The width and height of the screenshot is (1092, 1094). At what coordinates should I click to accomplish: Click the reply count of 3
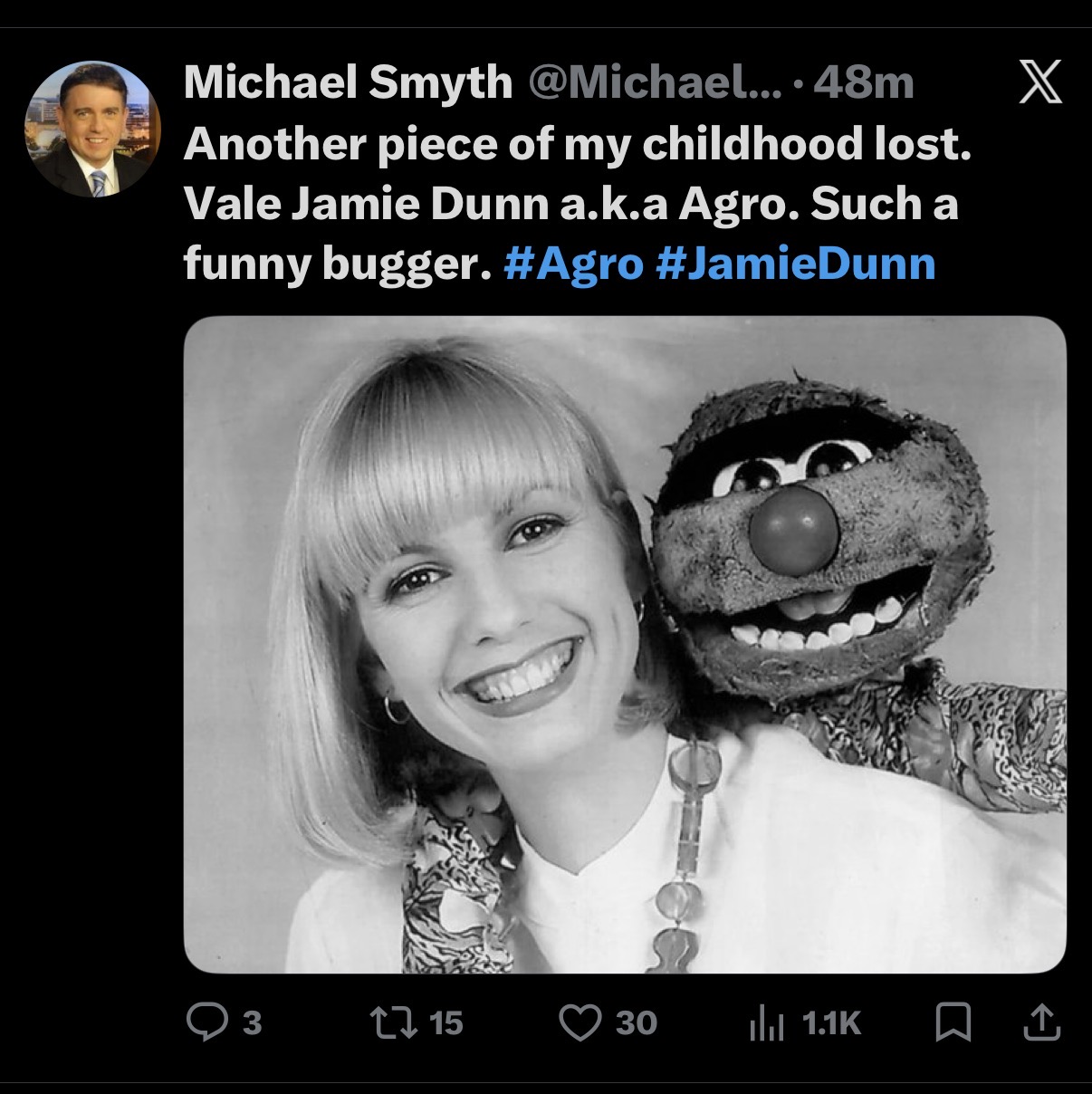[253, 1022]
